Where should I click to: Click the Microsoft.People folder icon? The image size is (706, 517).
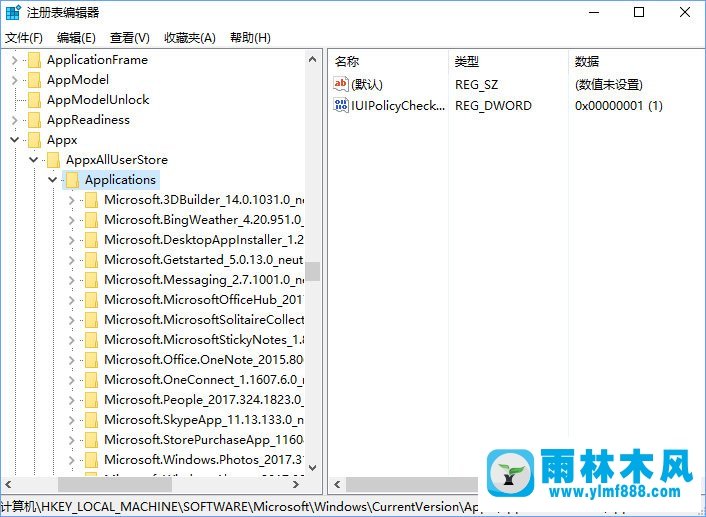91,399
